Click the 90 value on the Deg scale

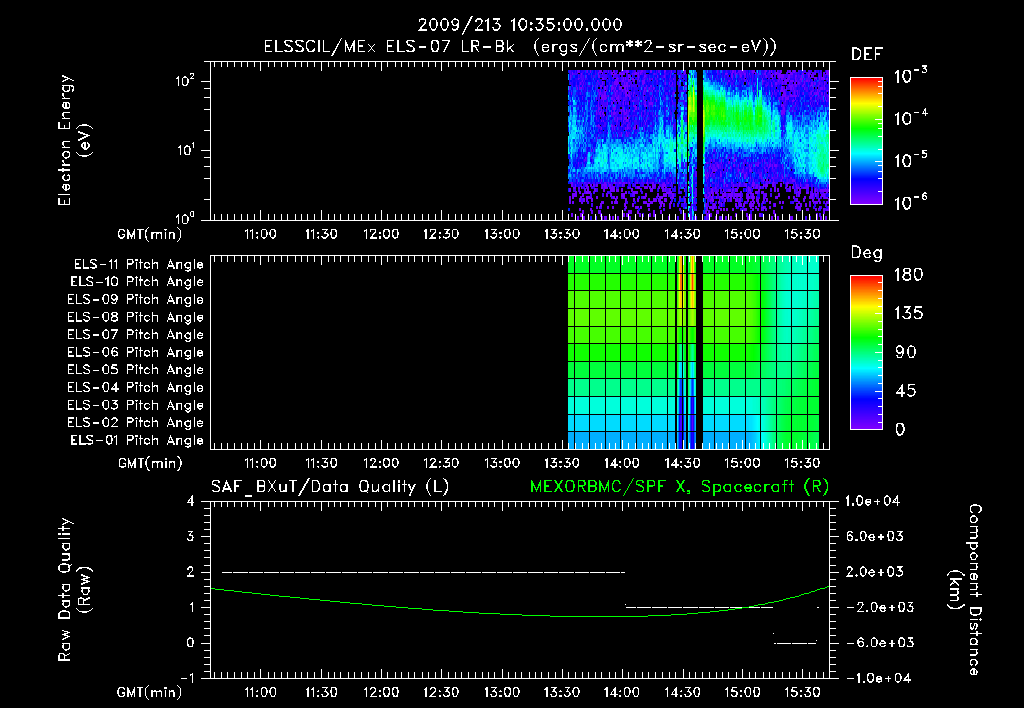click(x=906, y=353)
